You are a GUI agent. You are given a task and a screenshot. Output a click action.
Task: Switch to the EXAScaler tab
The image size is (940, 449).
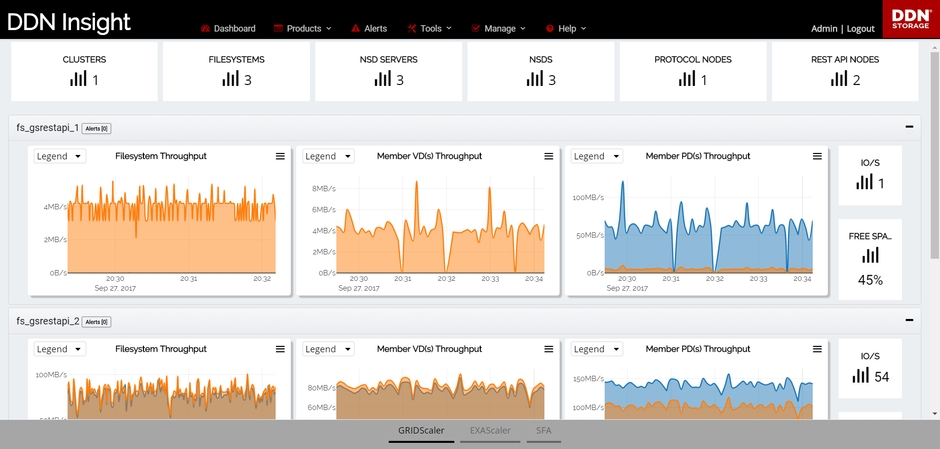[490, 433]
